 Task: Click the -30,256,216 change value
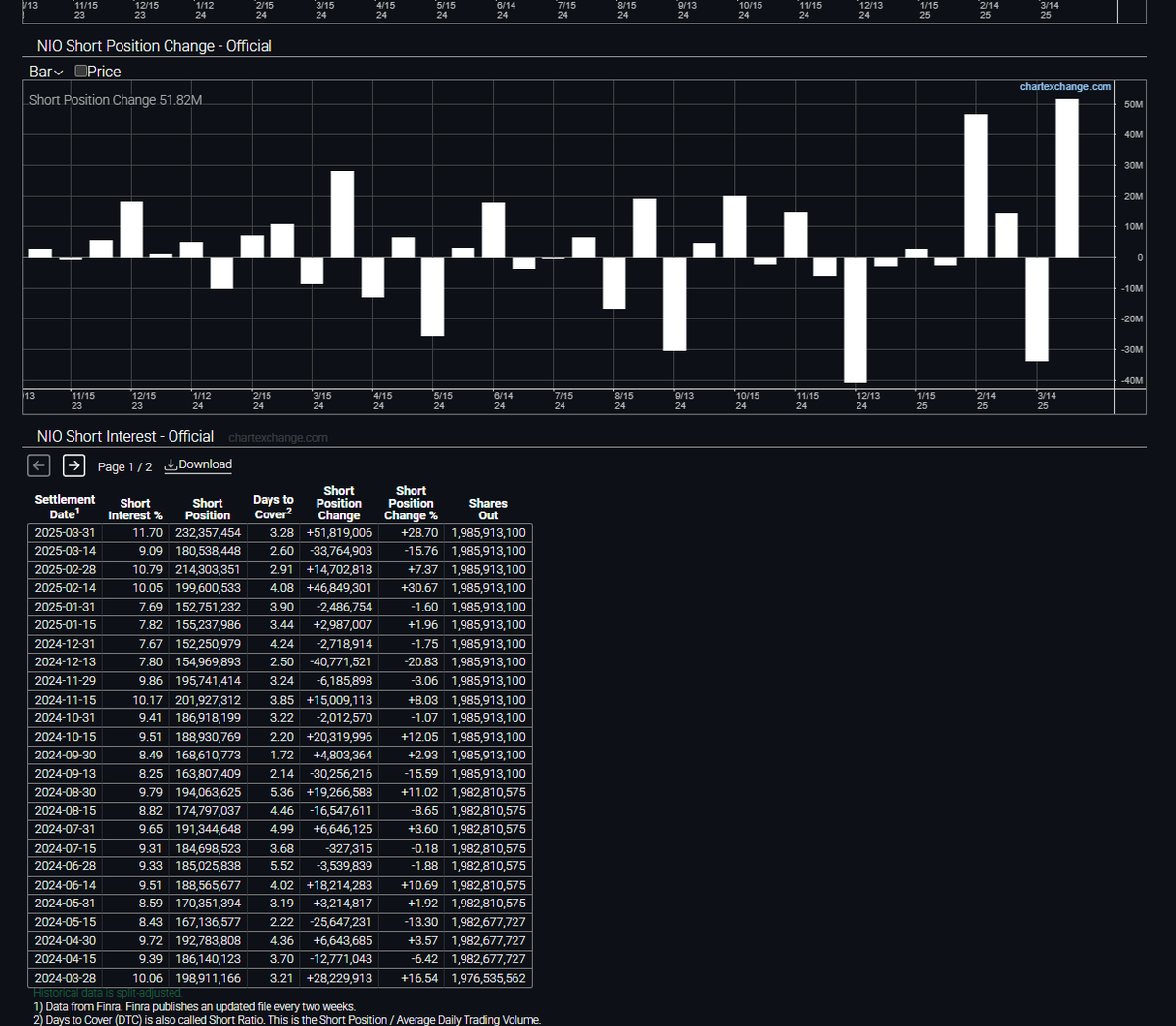341,773
